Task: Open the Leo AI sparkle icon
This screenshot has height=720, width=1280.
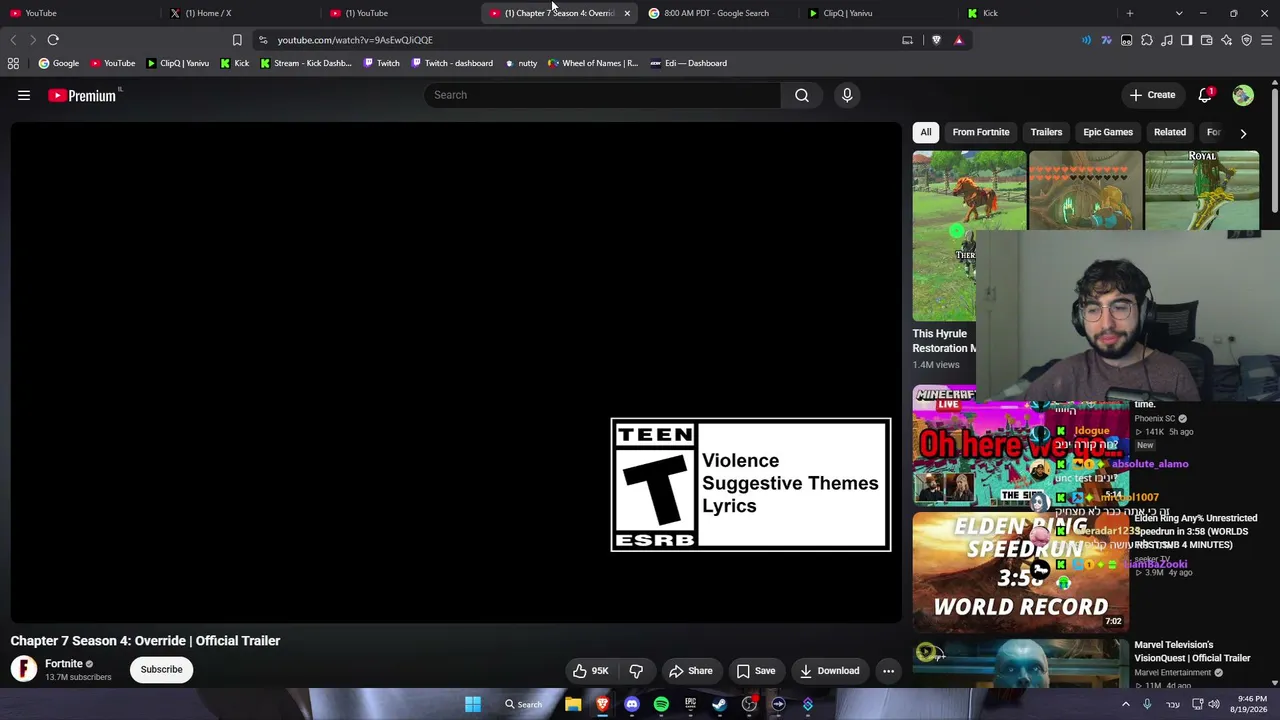Action: pos(1227,40)
